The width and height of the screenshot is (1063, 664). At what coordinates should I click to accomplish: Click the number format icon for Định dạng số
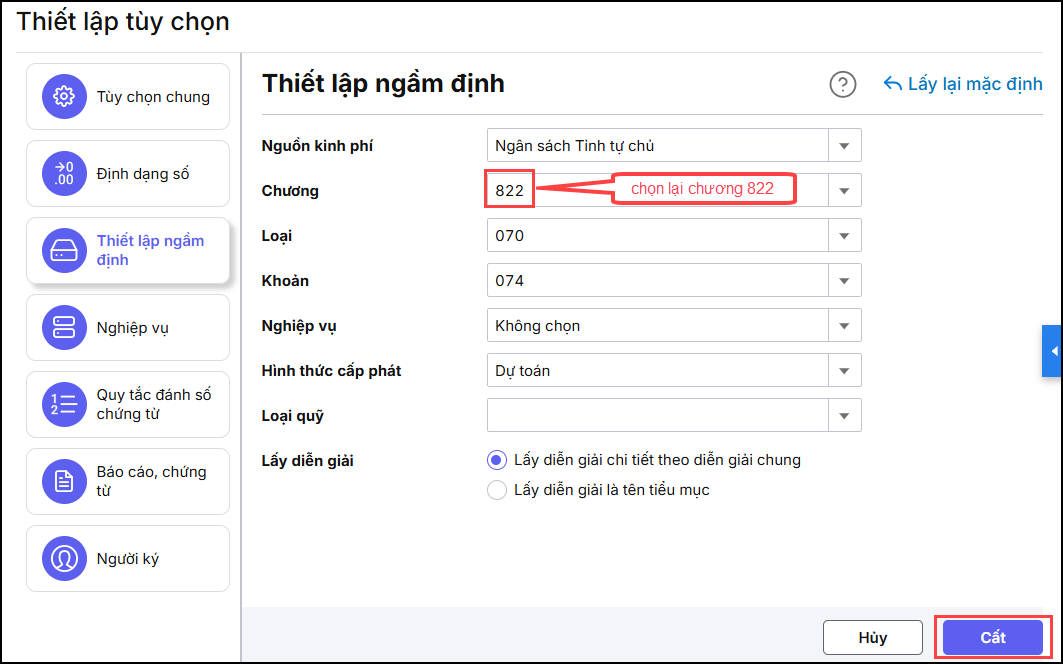point(64,174)
